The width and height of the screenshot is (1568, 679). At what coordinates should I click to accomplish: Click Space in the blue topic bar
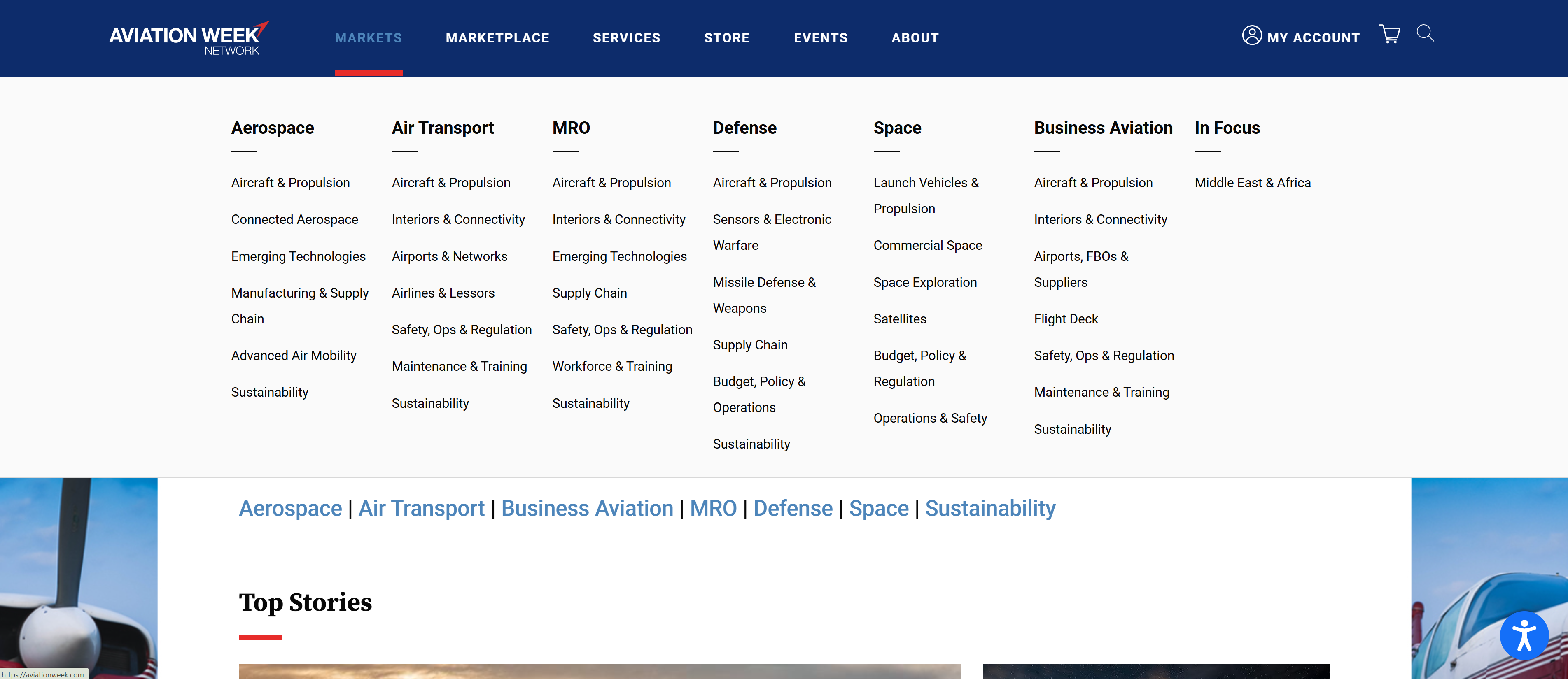click(x=878, y=509)
